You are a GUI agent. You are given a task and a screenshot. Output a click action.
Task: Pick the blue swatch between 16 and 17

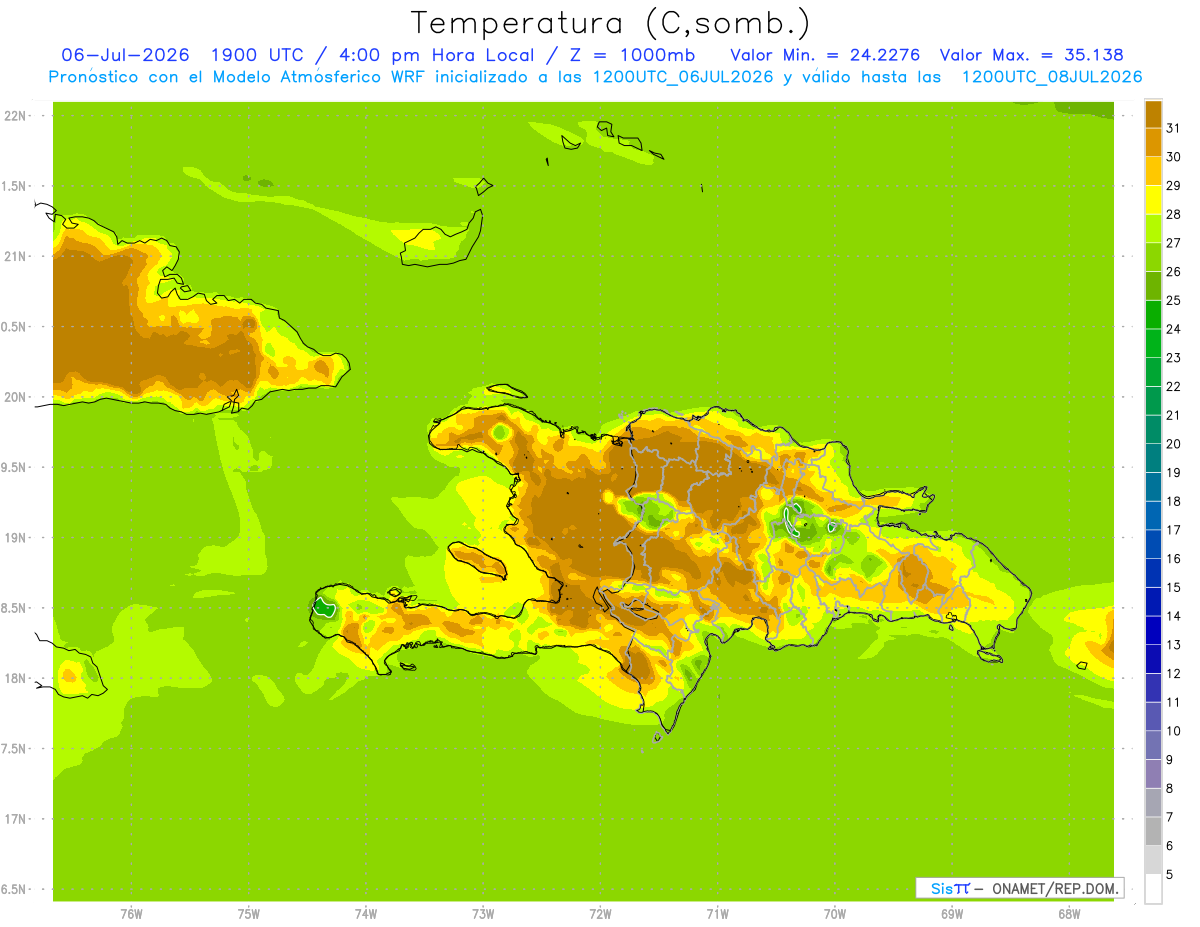tap(1153, 544)
